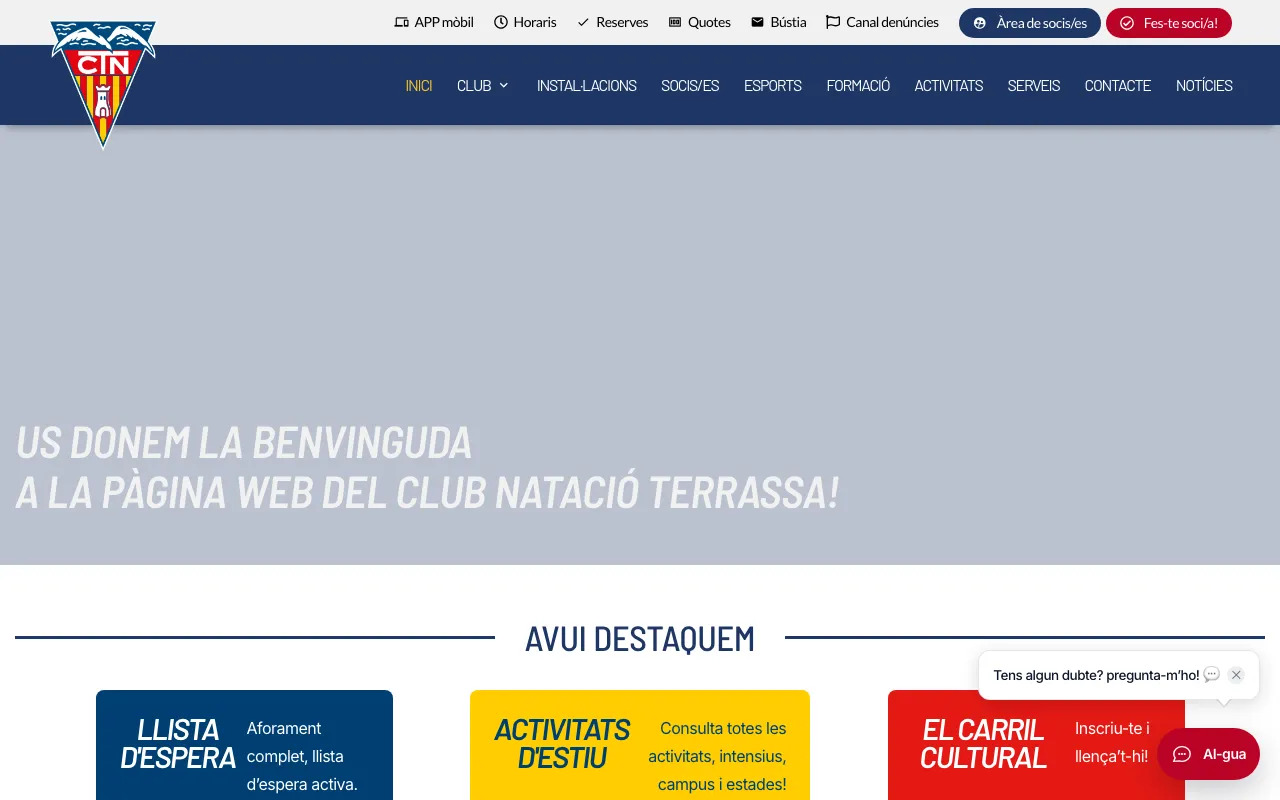
Task: Click the Reserves checkmark icon
Action: coord(583,22)
